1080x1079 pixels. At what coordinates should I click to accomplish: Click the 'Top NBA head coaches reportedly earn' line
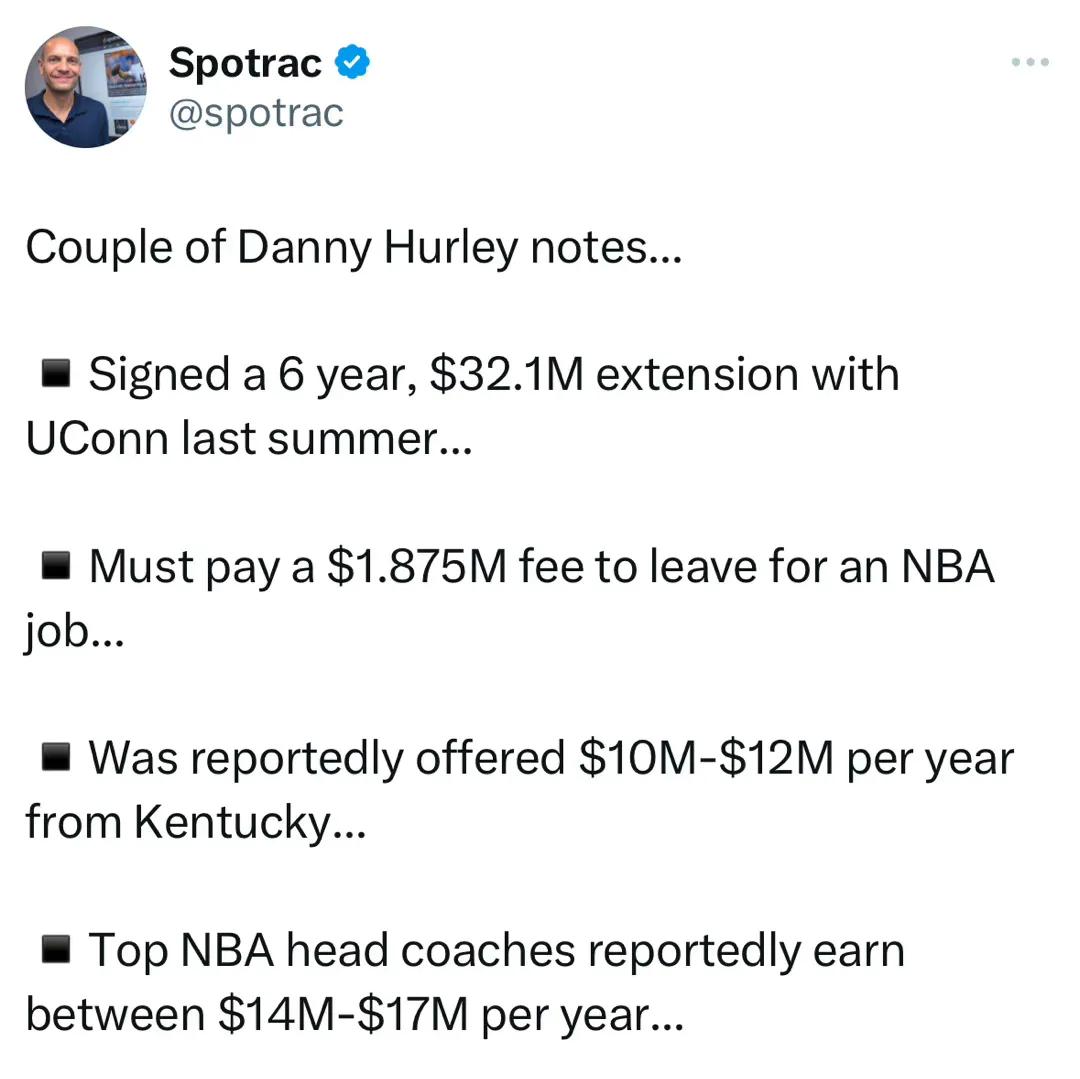click(x=497, y=950)
